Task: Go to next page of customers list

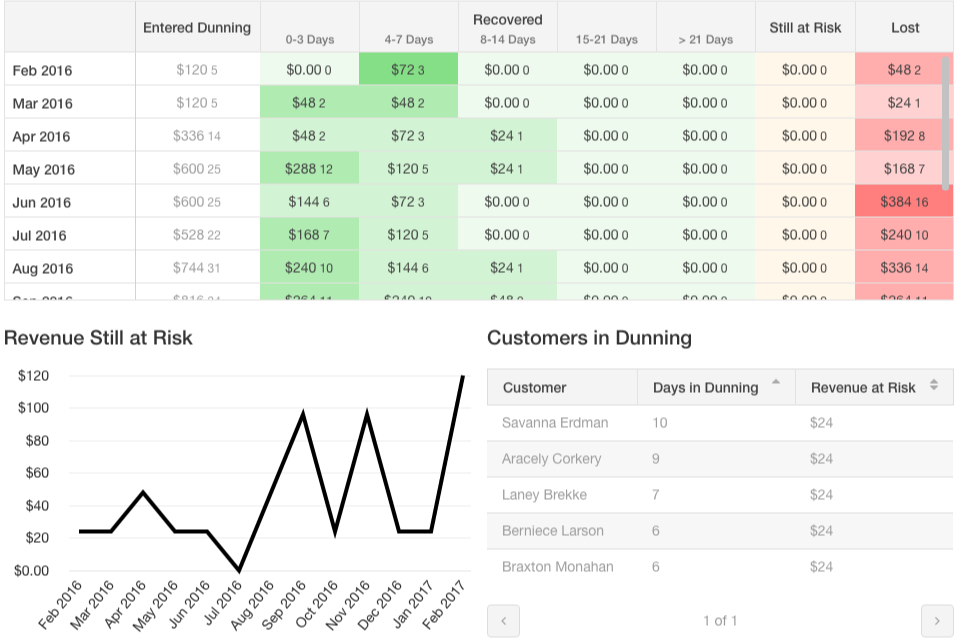Action: click(936, 621)
